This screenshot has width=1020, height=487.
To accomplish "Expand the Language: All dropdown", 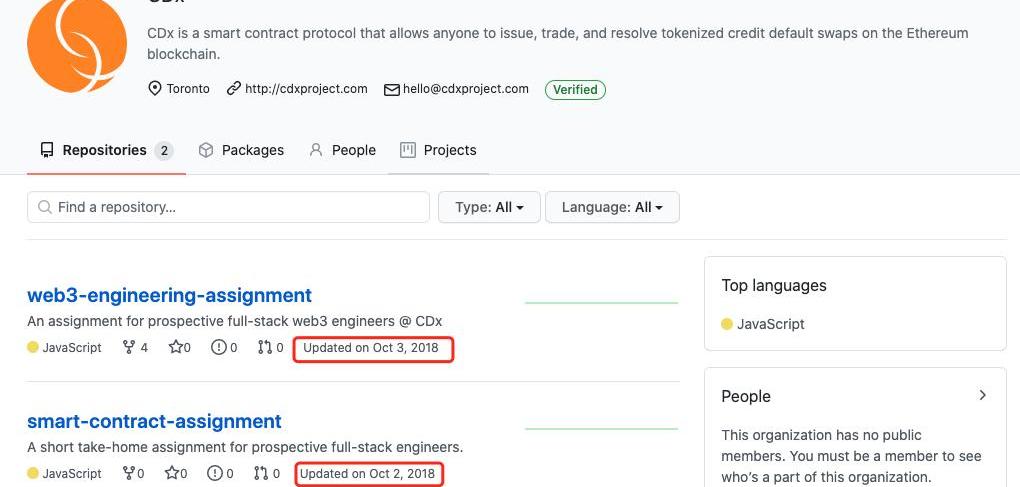I will [x=612, y=207].
